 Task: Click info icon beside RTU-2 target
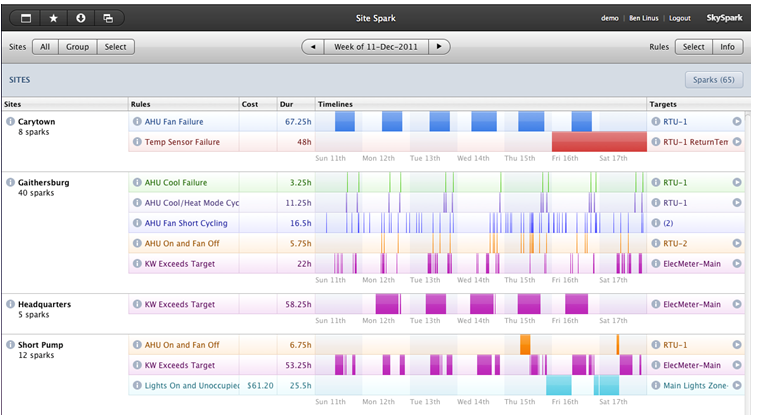point(656,243)
